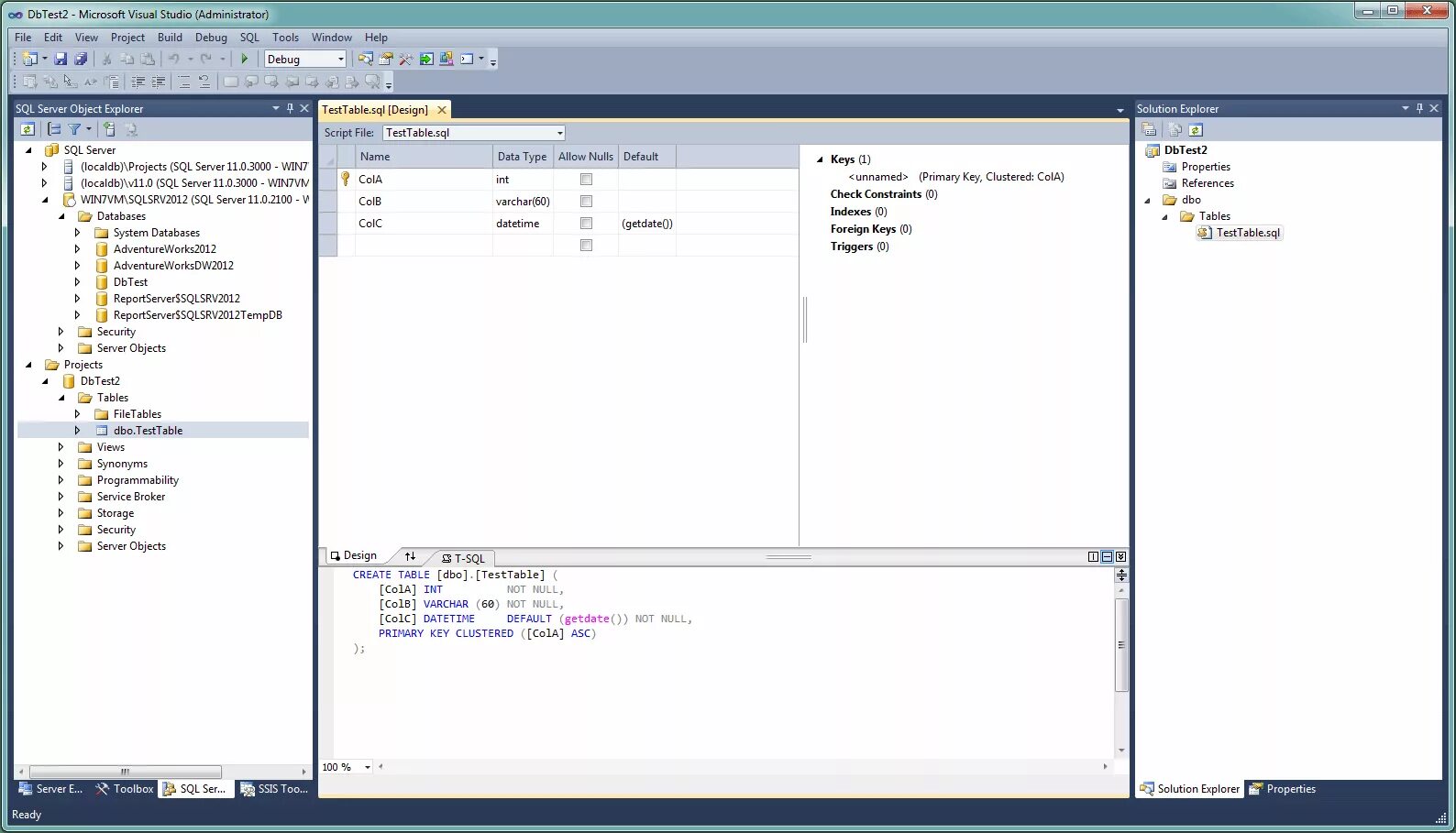Image resolution: width=1456 pixels, height=833 pixels.
Task: Click the filter funnel icon in Object Explorer
Action: pyautogui.click(x=74, y=130)
